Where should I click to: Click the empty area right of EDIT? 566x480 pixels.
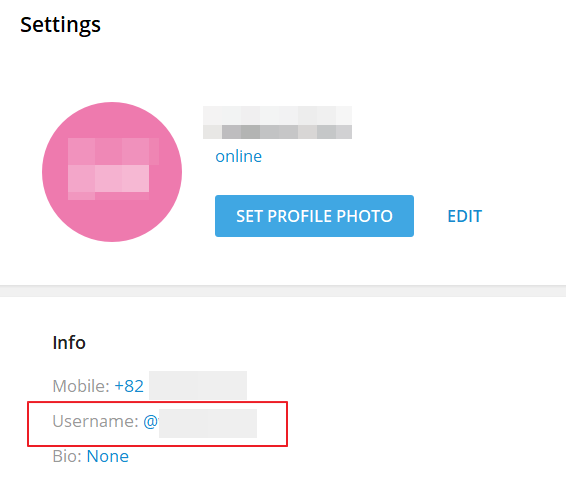point(523,216)
